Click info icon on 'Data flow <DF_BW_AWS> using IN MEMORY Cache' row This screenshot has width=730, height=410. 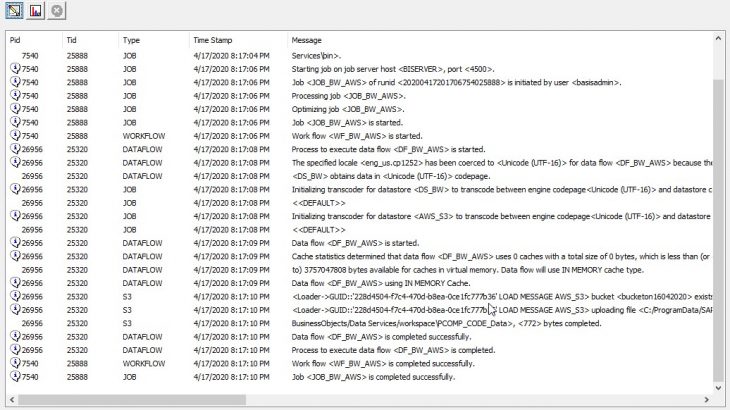(x=15, y=283)
